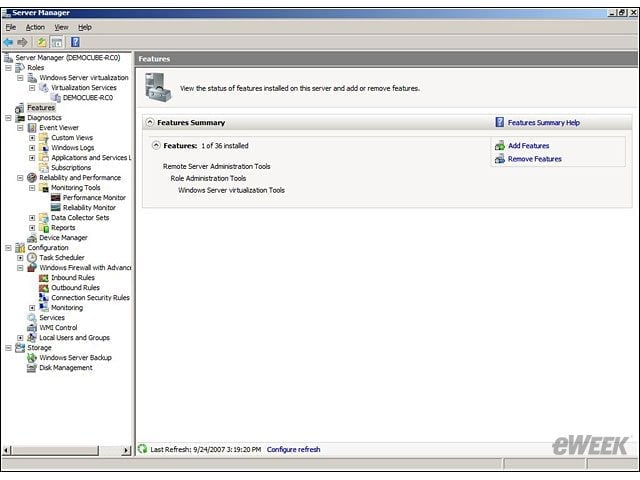Open the blue Help toolbar icon
The width and height of the screenshot is (640, 480).
point(75,42)
